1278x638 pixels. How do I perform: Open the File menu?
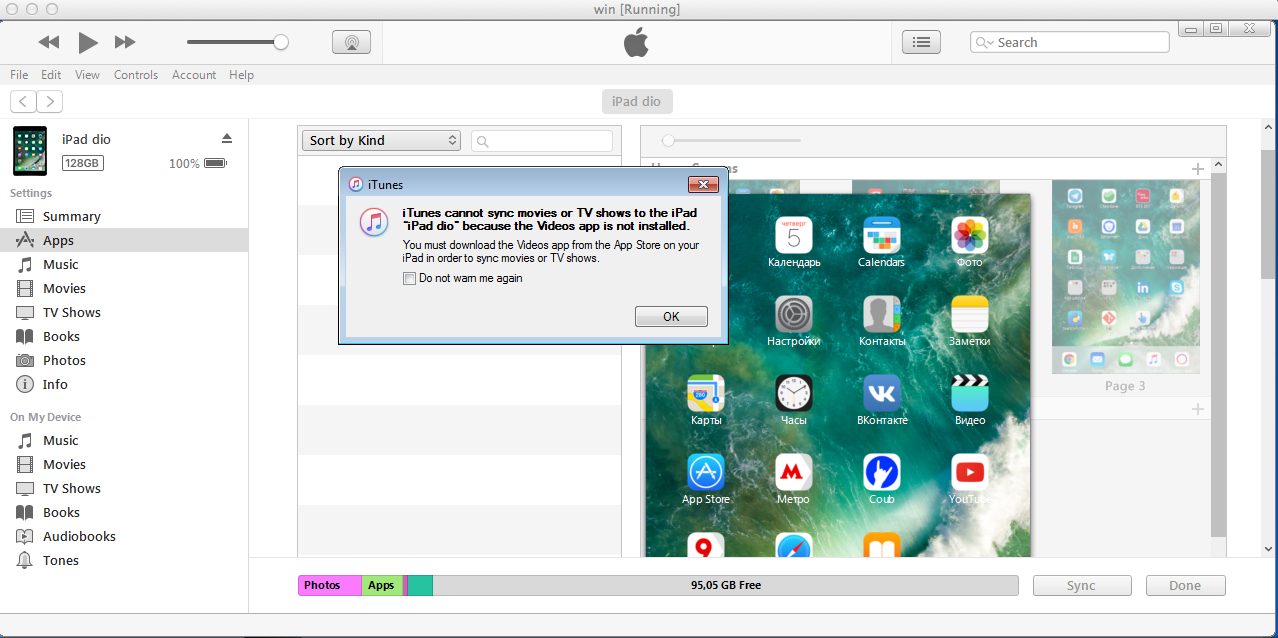click(x=19, y=75)
